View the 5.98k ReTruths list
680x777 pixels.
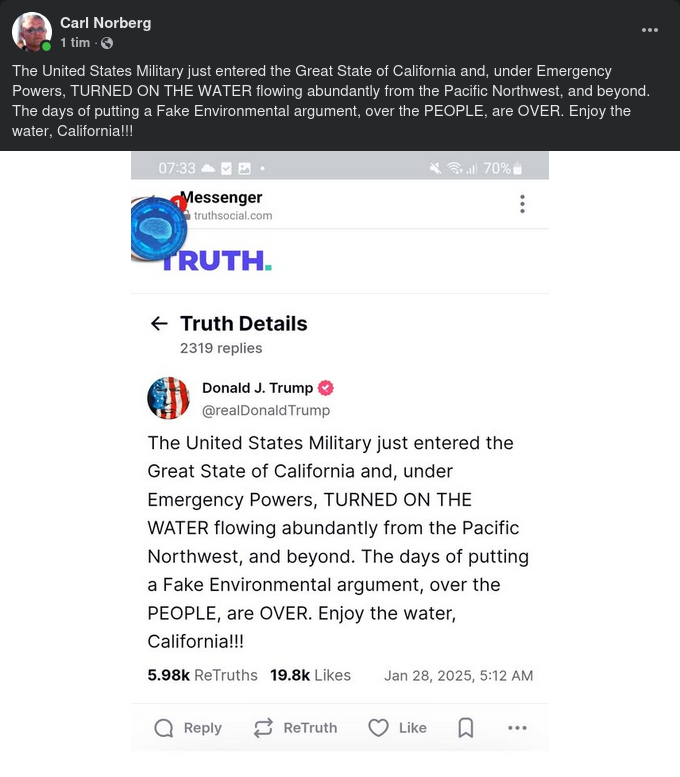[202, 675]
